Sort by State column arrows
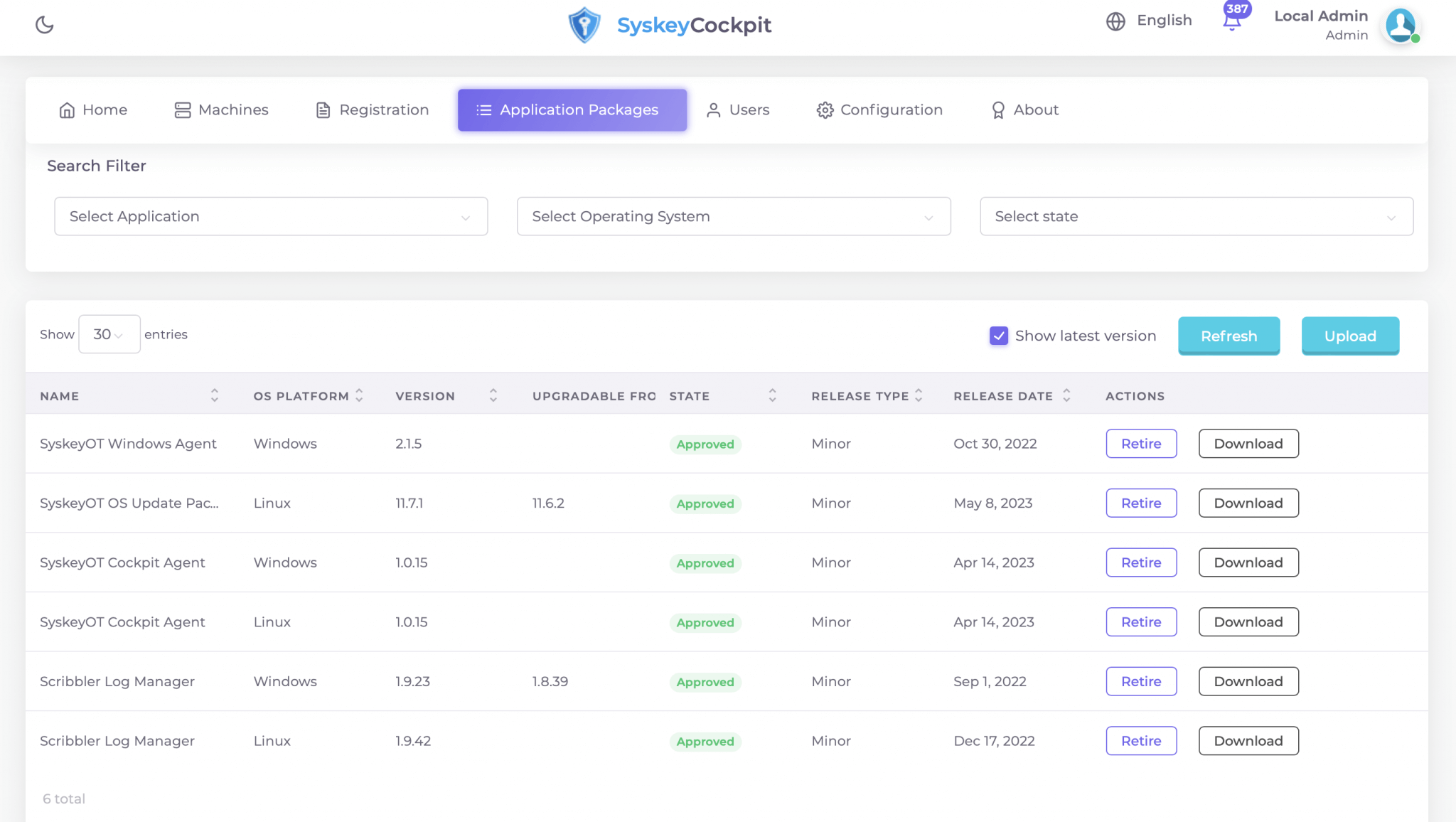Viewport: 1456px width, 822px height. [772, 396]
